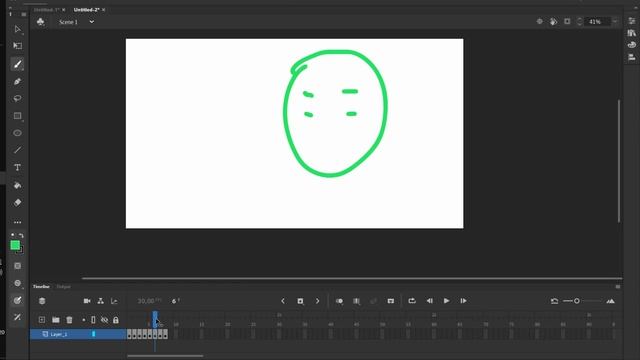The height and width of the screenshot is (360, 640).
Task: Click the Center Stage icon
Action: pyautogui.click(x=540, y=22)
